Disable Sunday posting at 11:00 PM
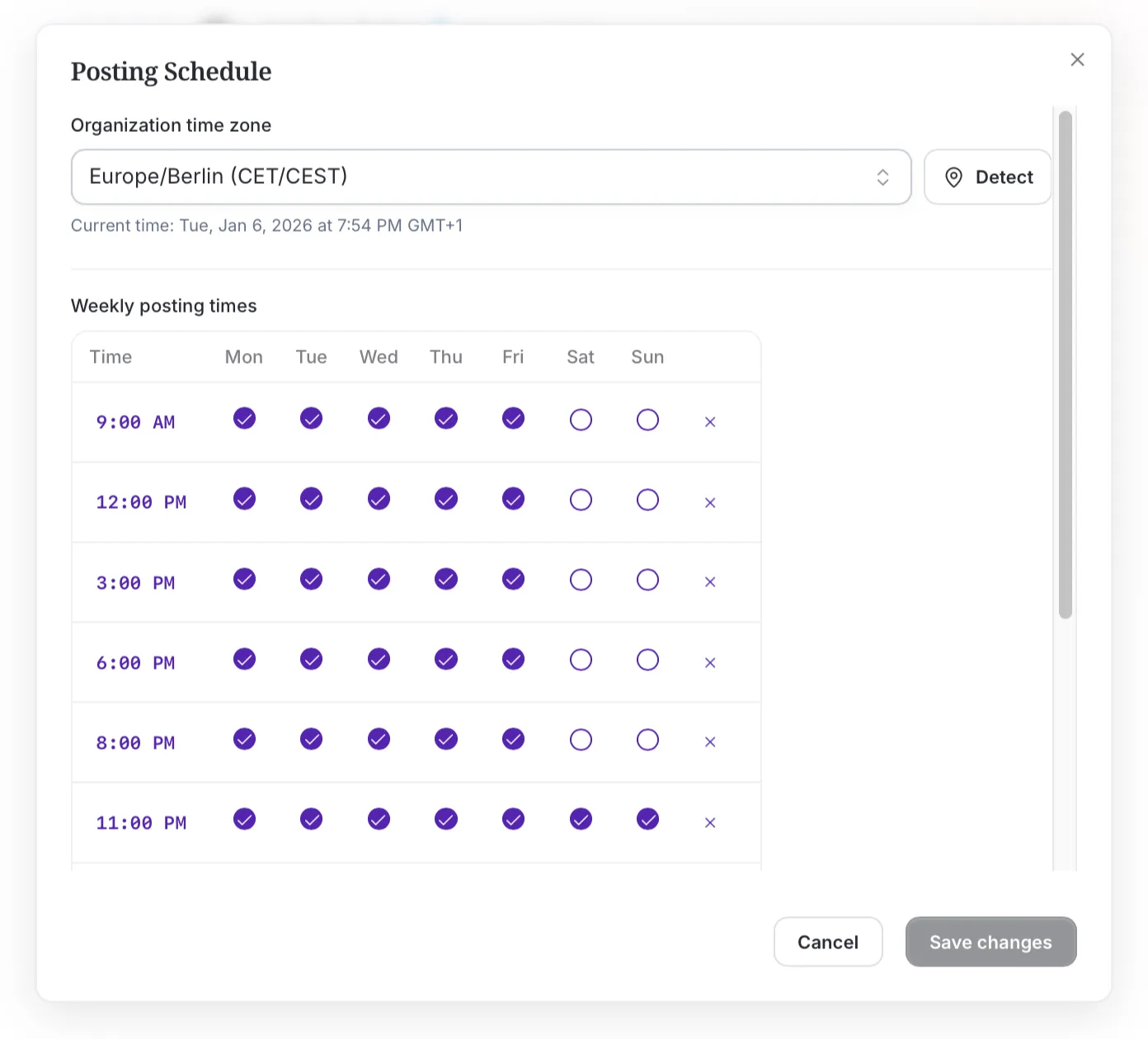 pyautogui.click(x=647, y=820)
